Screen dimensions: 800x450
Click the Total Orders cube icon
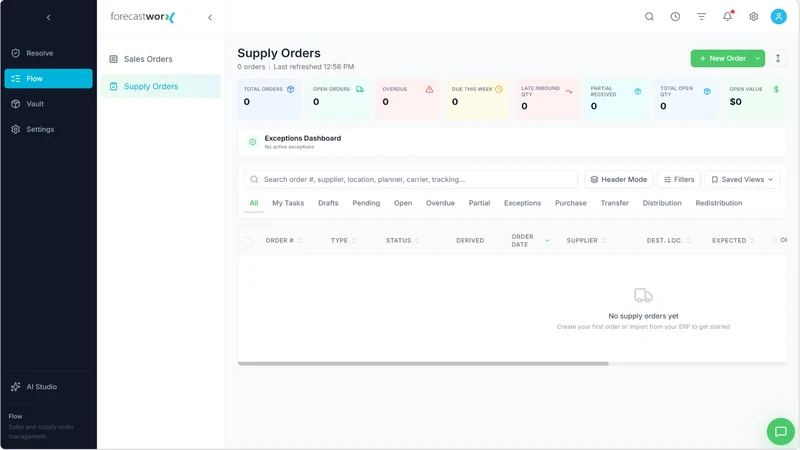click(290, 89)
